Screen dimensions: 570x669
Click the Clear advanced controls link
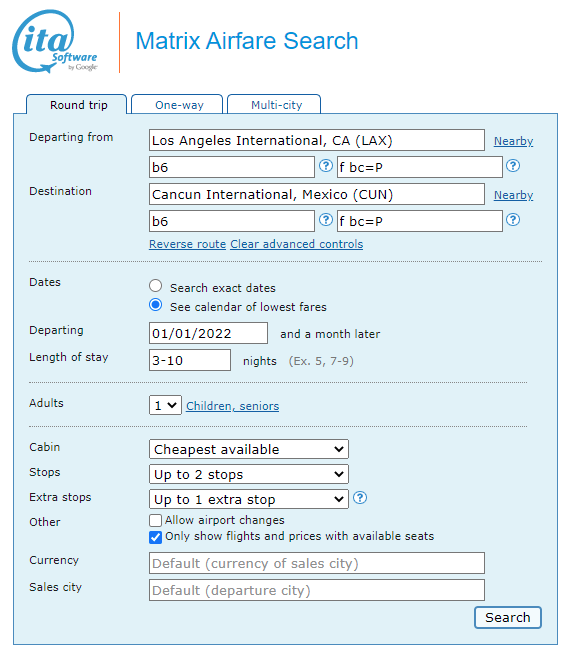click(297, 244)
